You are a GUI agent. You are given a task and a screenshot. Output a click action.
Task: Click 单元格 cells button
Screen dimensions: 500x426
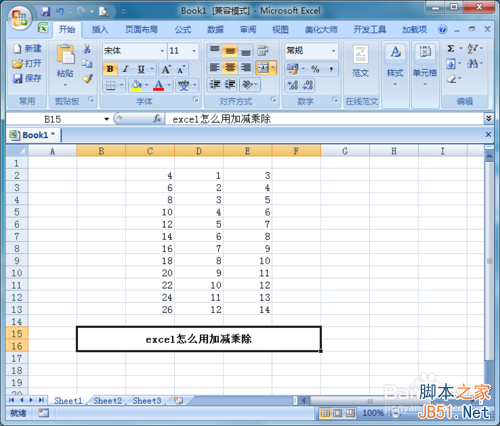click(x=425, y=65)
